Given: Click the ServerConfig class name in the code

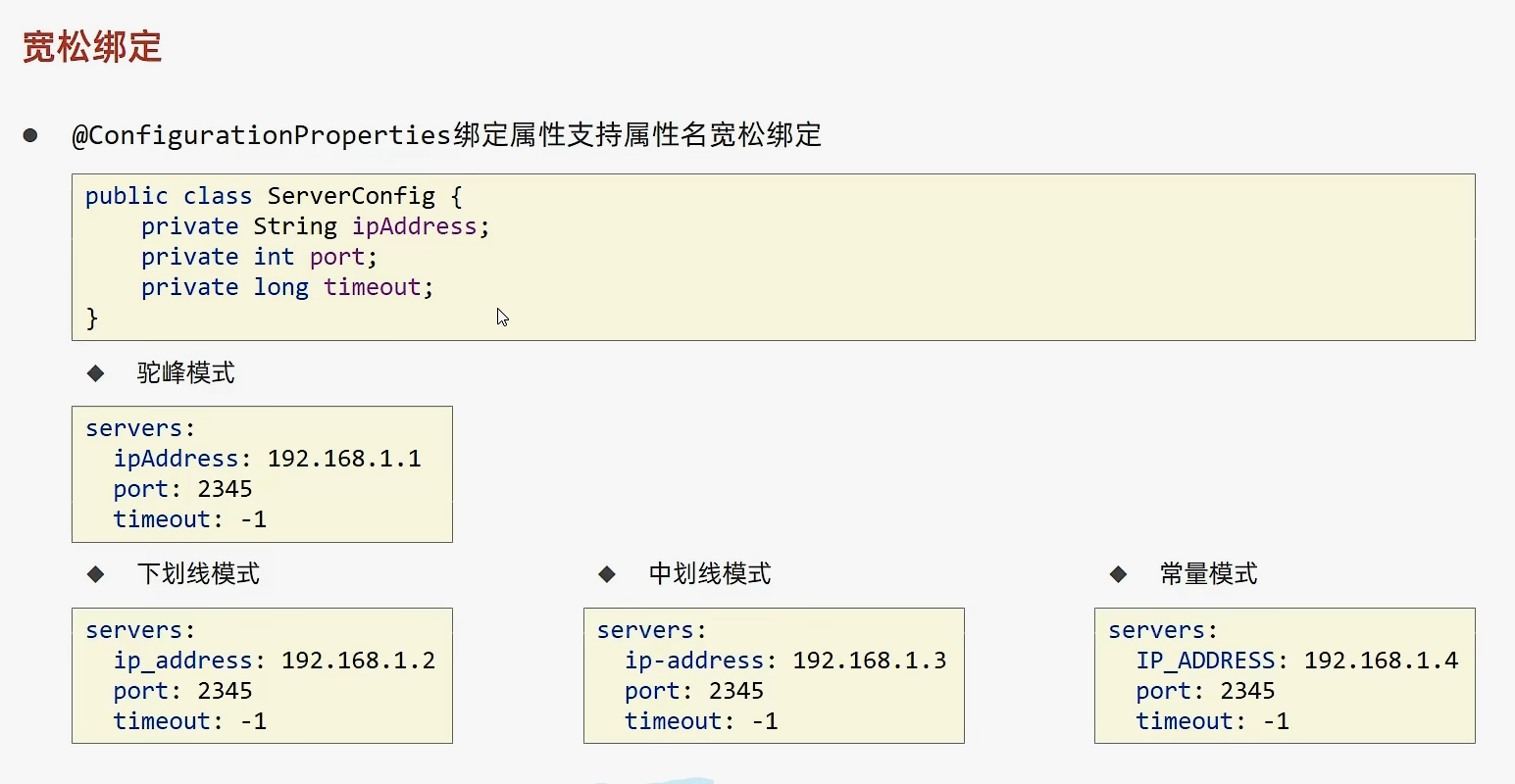Looking at the screenshot, I should coord(351,196).
